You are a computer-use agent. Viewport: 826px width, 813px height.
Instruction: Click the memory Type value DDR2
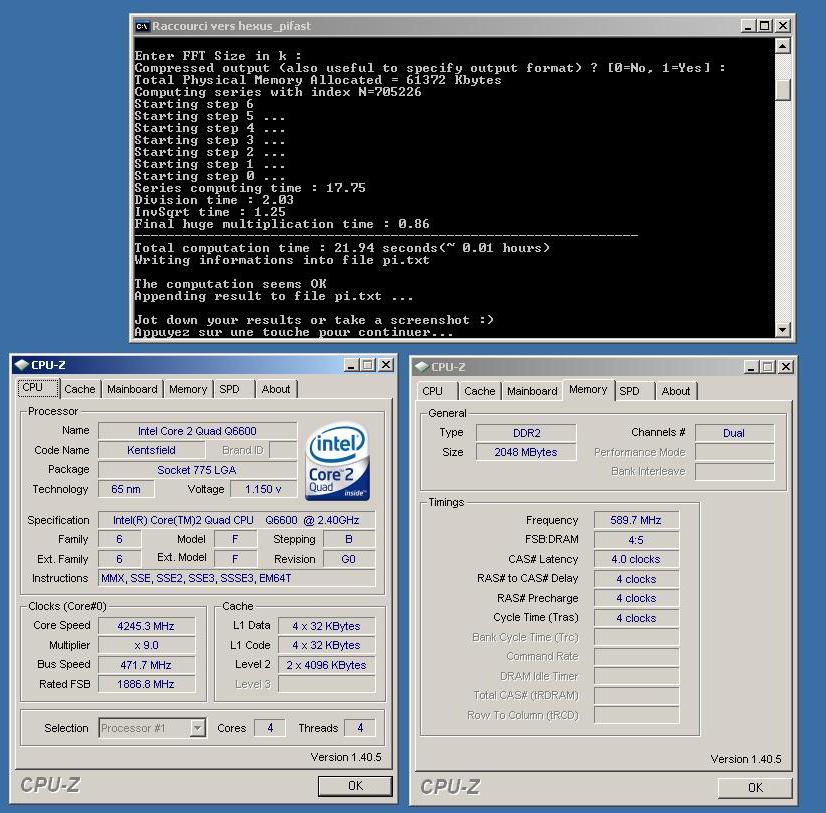[x=526, y=433]
